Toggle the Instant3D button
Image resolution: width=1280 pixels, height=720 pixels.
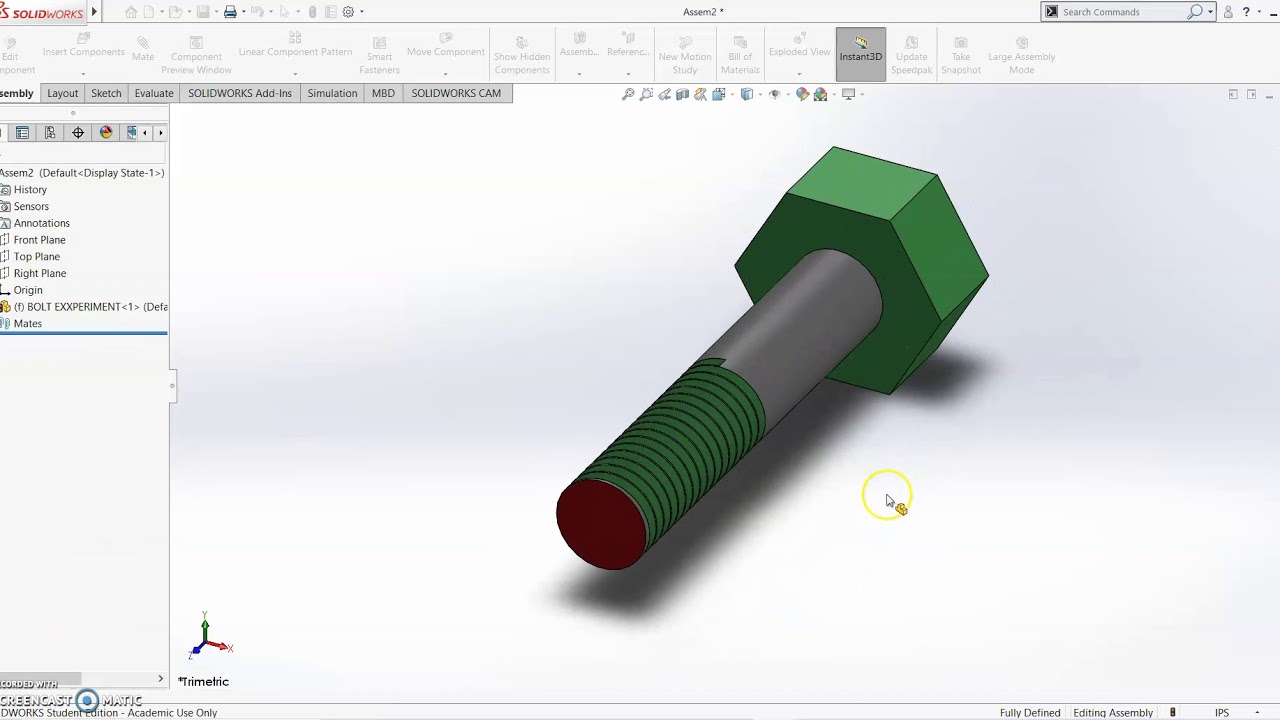(861, 52)
